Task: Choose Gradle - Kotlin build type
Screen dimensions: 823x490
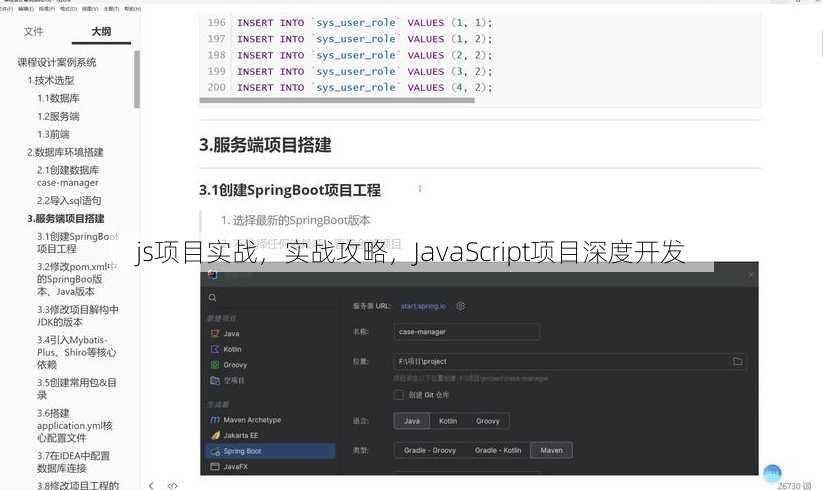Action: [x=498, y=450]
